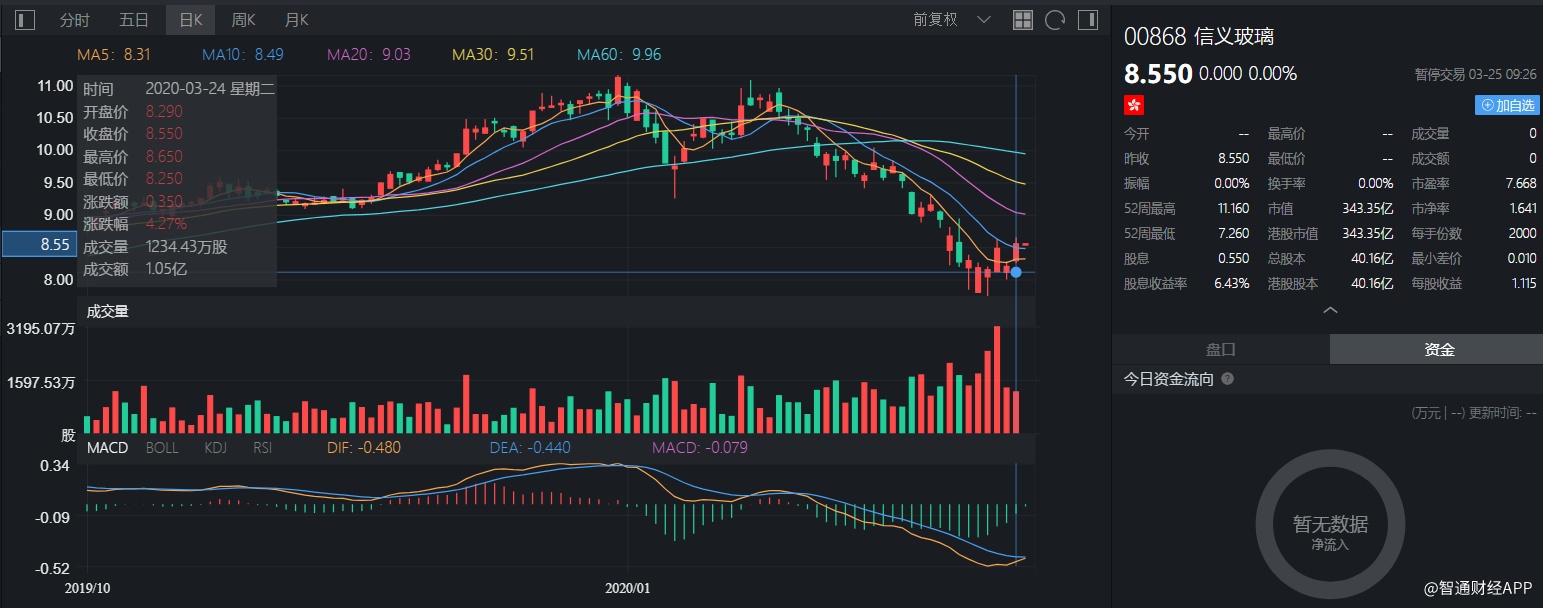Screen dimensions: 1543x608
Task: Select the 月K monthly candlestick view
Action: click(296, 20)
